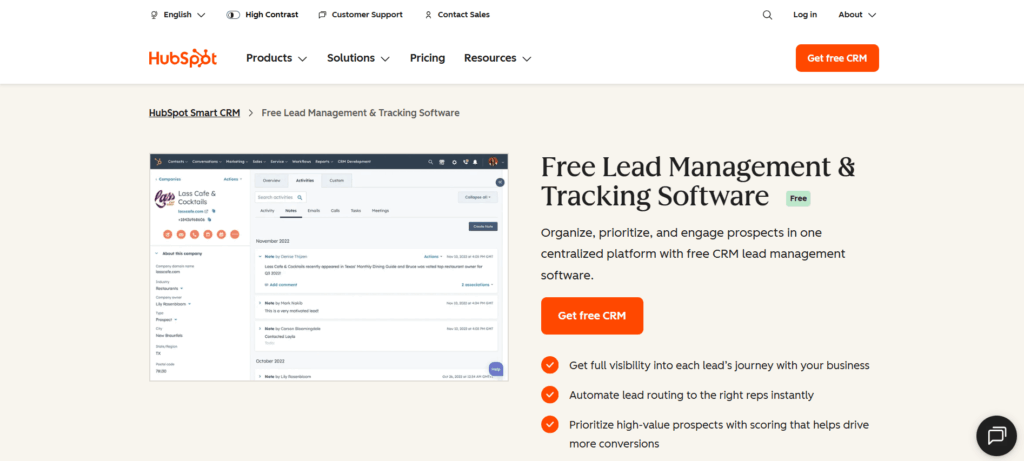Click the Search activities field
The width and height of the screenshot is (1024, 461).
(281, 197)
